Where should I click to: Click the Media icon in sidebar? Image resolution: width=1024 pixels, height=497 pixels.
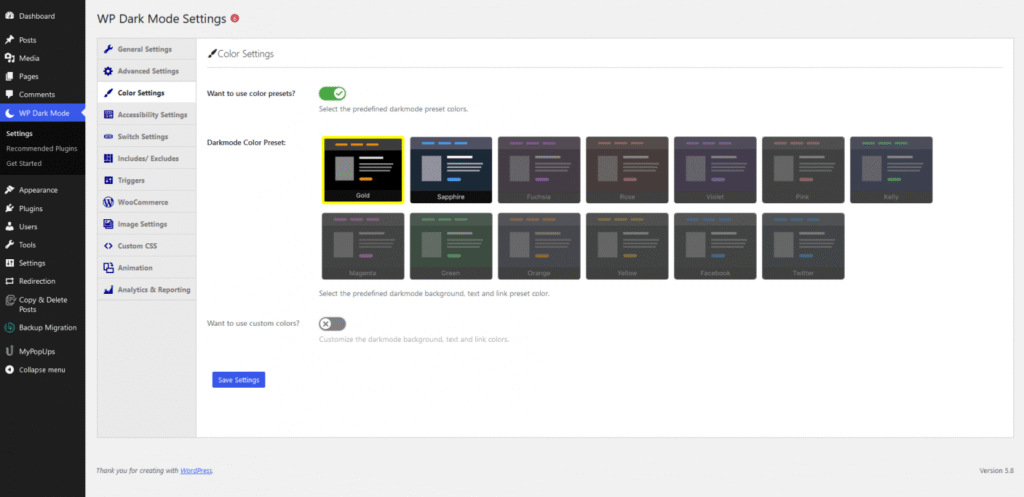point(9,58)
